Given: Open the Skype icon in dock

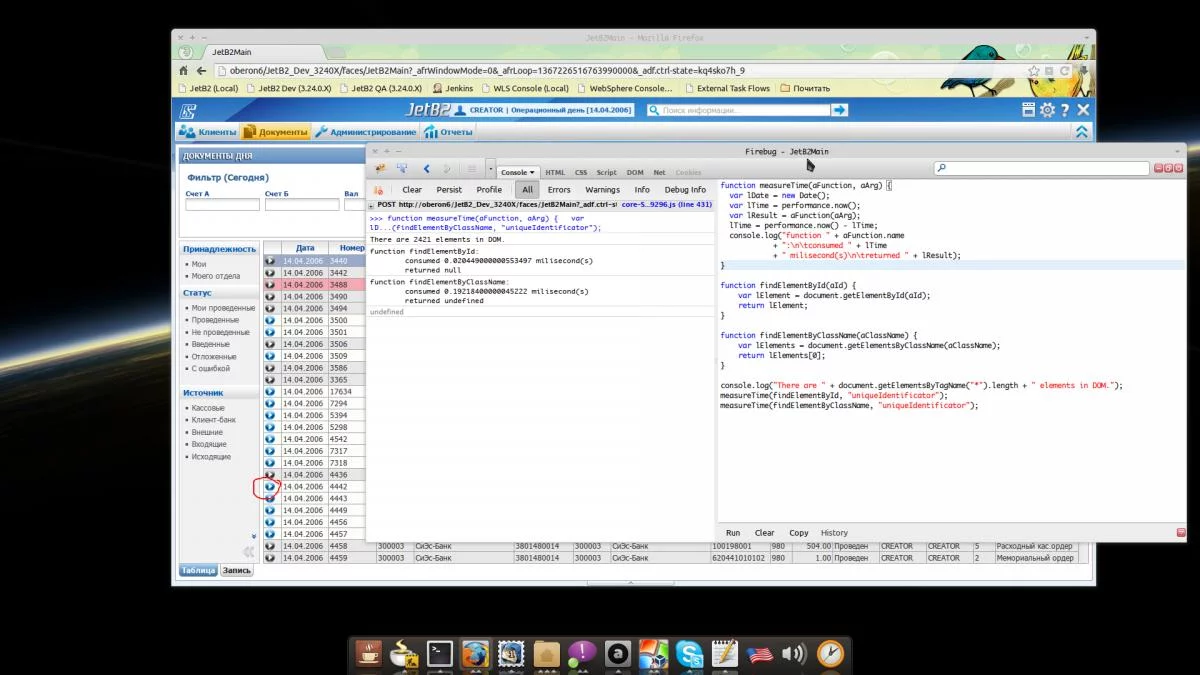Looking at the screenshot, I should pyautogui.click(x=688, y=654).
